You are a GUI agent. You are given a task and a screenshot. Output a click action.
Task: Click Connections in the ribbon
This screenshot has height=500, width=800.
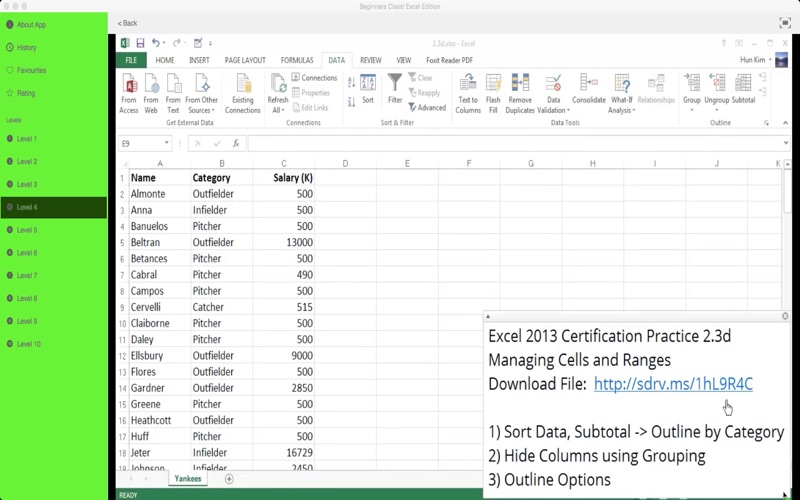pyautogui.click(x=314, y=78)
